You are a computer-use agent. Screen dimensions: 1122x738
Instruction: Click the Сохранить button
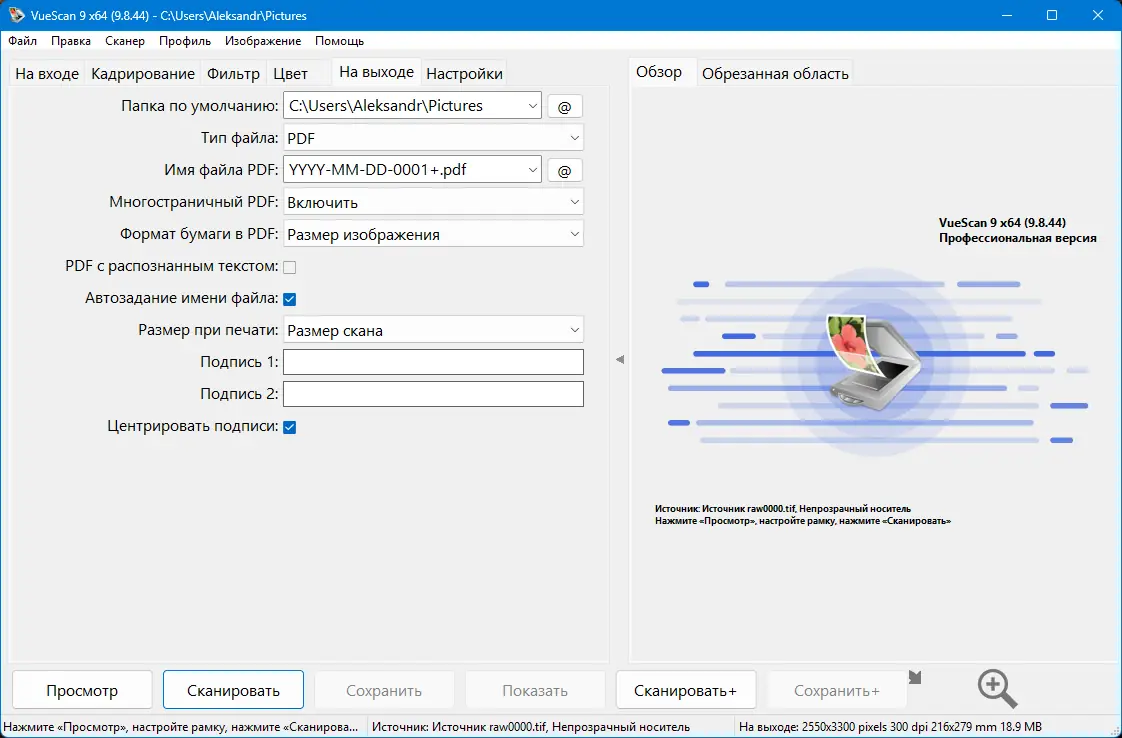(x=384, y=690)
